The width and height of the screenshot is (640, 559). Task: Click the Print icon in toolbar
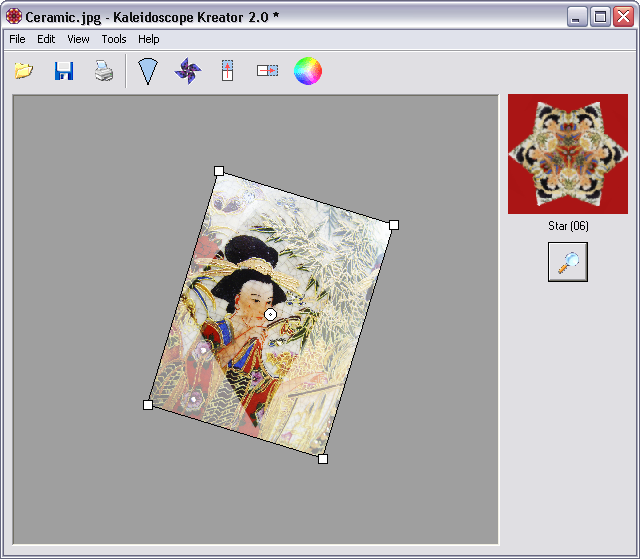pyautogui.click(x=104, y=71)
